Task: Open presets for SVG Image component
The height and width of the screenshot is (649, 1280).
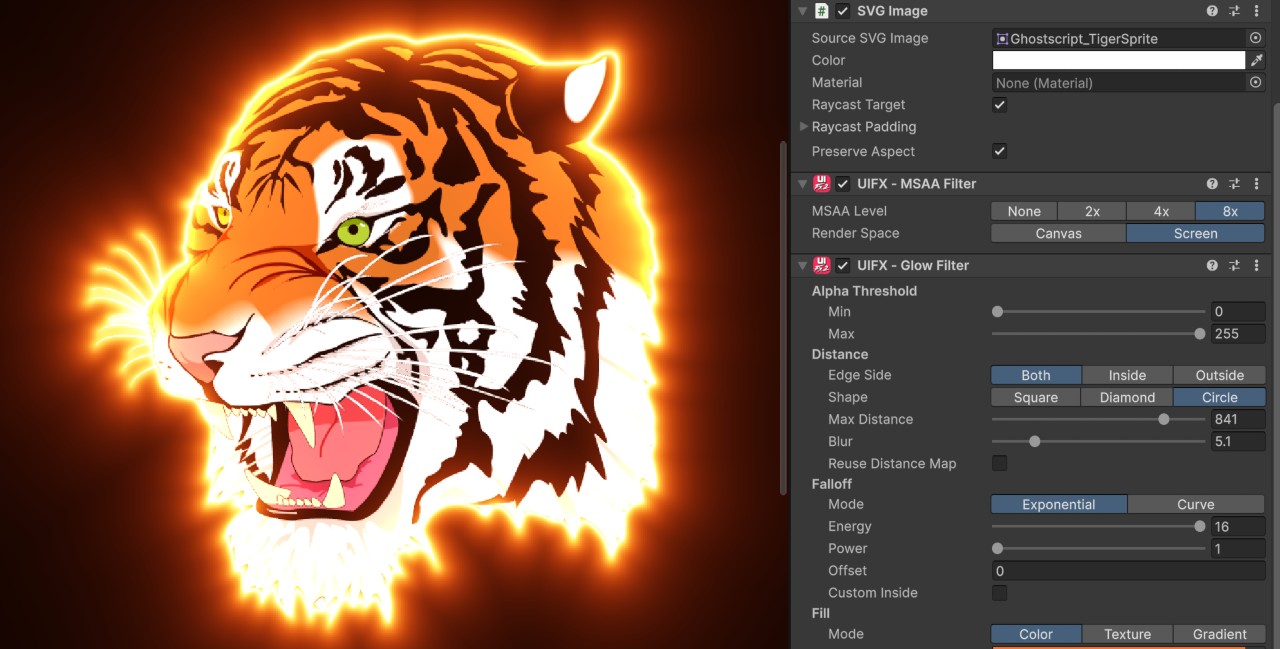Action: [1234, 11]
